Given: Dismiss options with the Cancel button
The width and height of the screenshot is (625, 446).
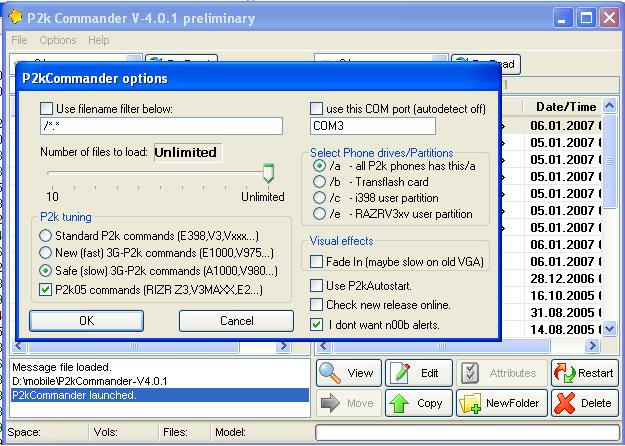Looking at the screenshot, I should (x=236, y=321).
